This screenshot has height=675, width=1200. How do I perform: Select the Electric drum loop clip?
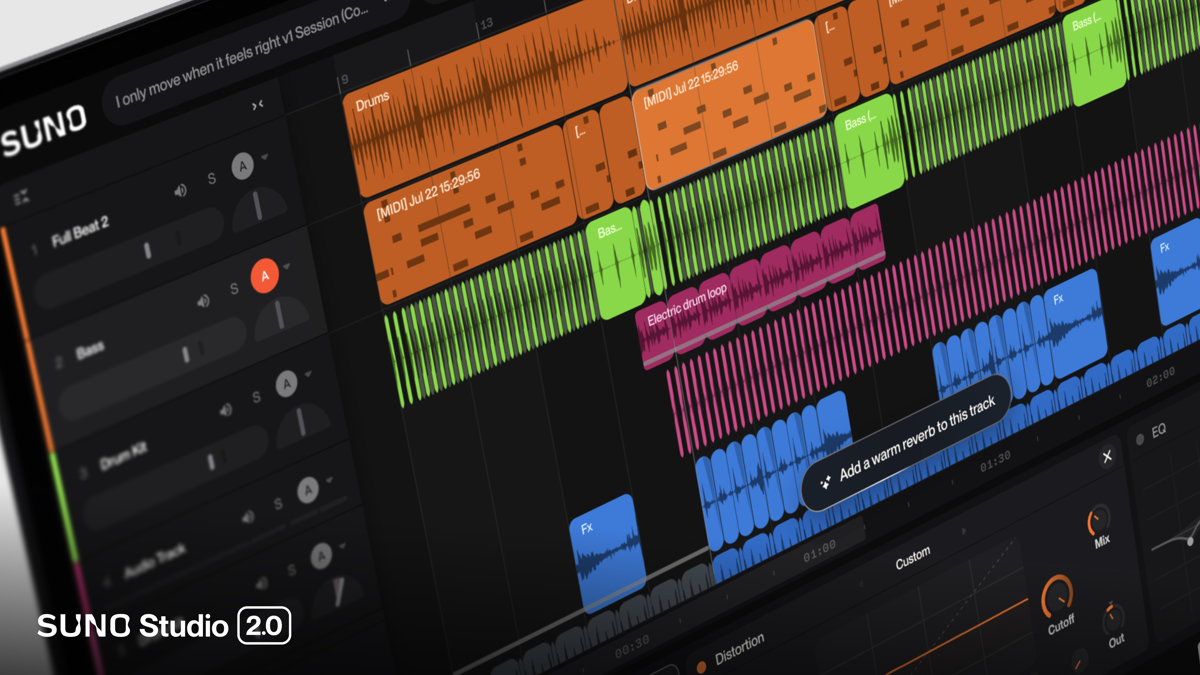point(762,286)
